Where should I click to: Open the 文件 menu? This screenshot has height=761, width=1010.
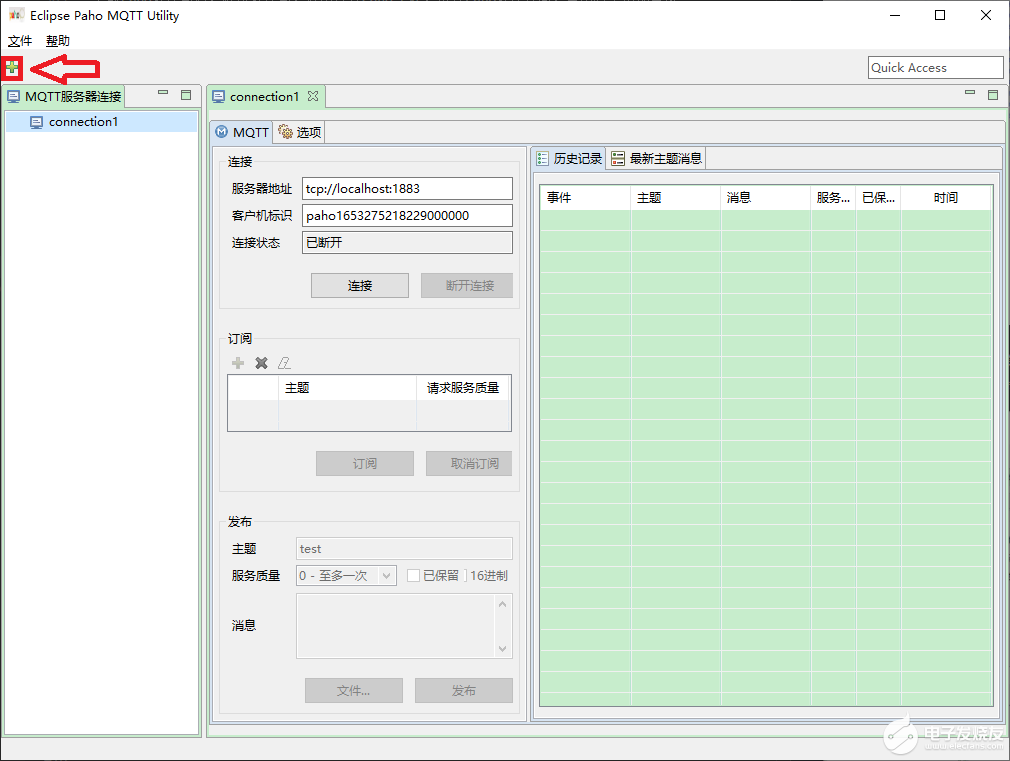[x=20, y=41]
